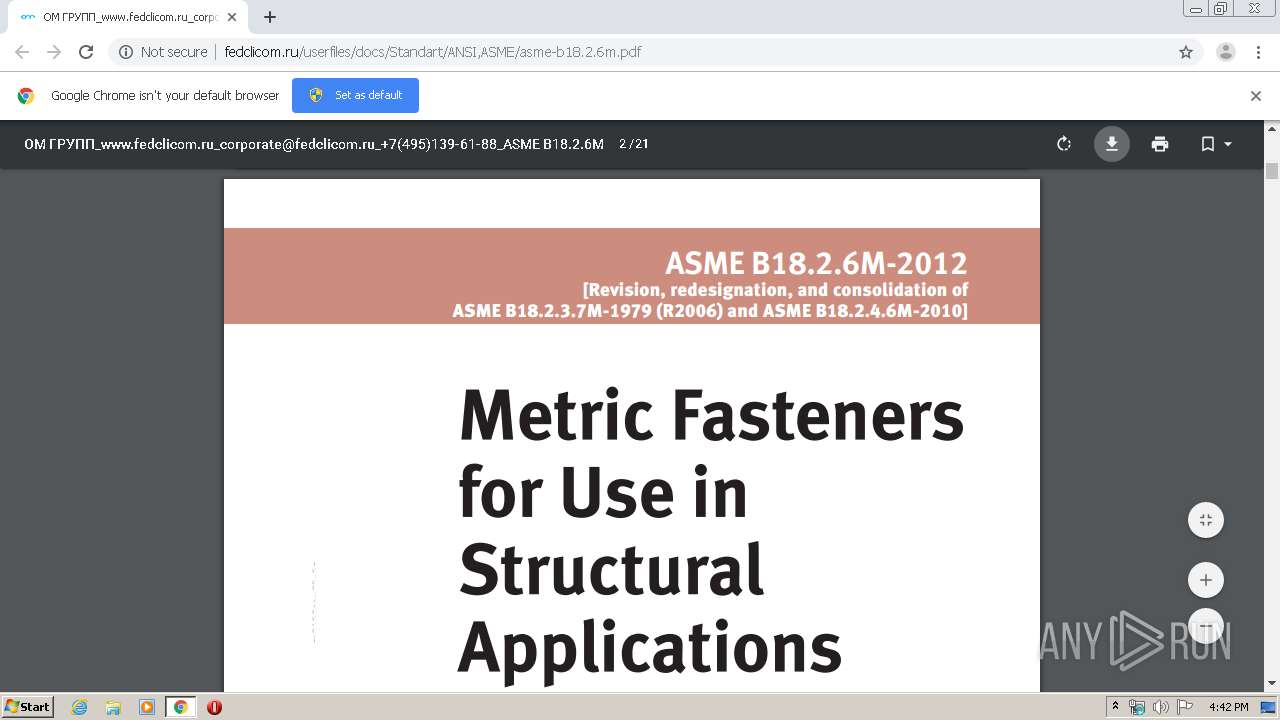
Task: Click the PDF page number indicator
Action: [634, 144]
